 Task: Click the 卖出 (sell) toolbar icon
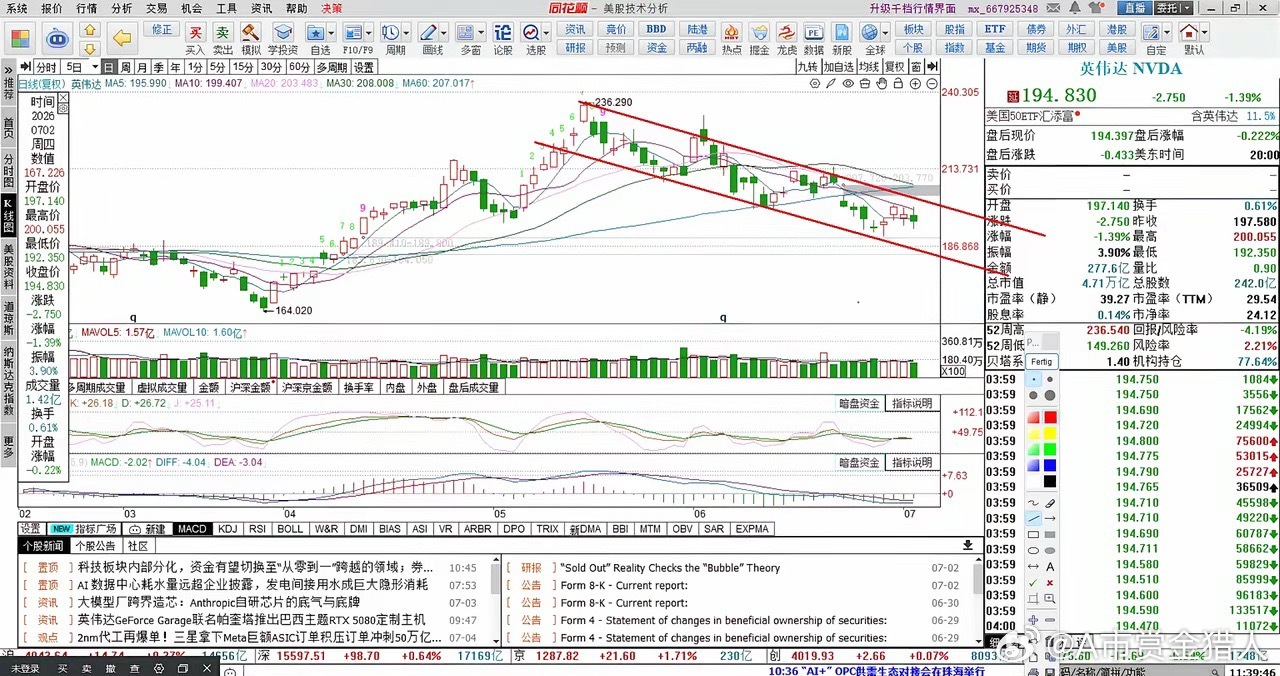tap(223, 38)
